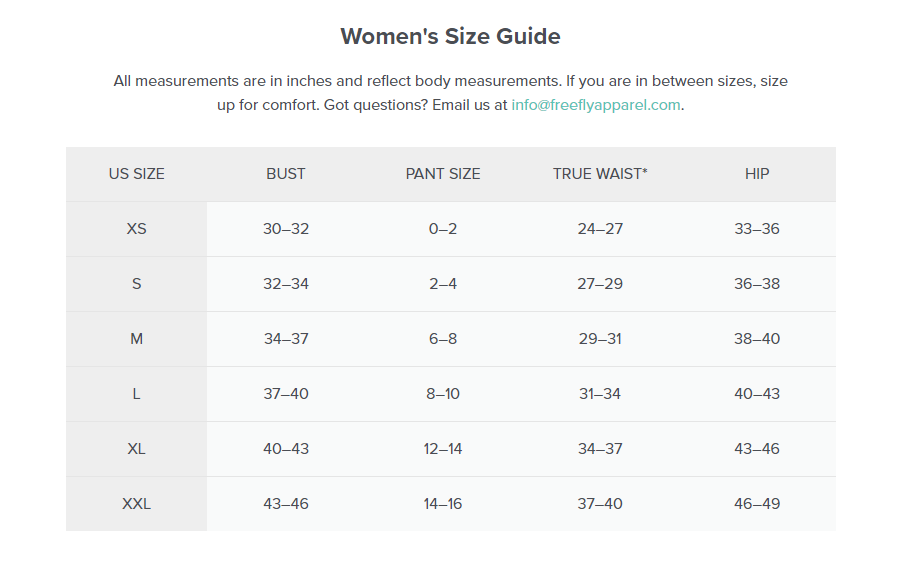914x562 pixels.
Task: Select the XXL size row label
Action: coord(136,504)
